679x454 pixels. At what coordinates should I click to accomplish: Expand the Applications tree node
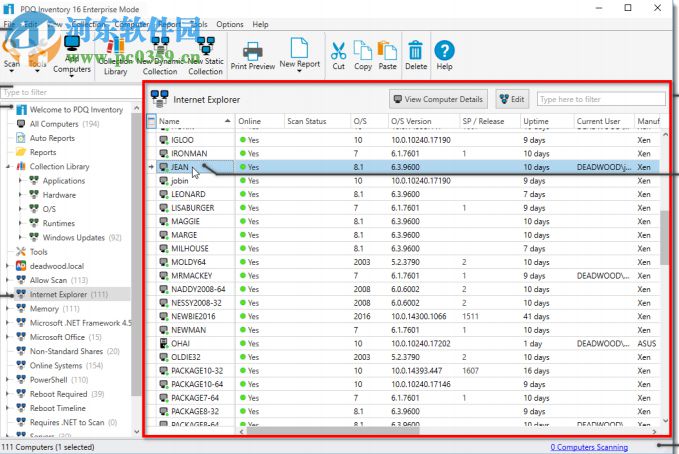click(20, 181)
